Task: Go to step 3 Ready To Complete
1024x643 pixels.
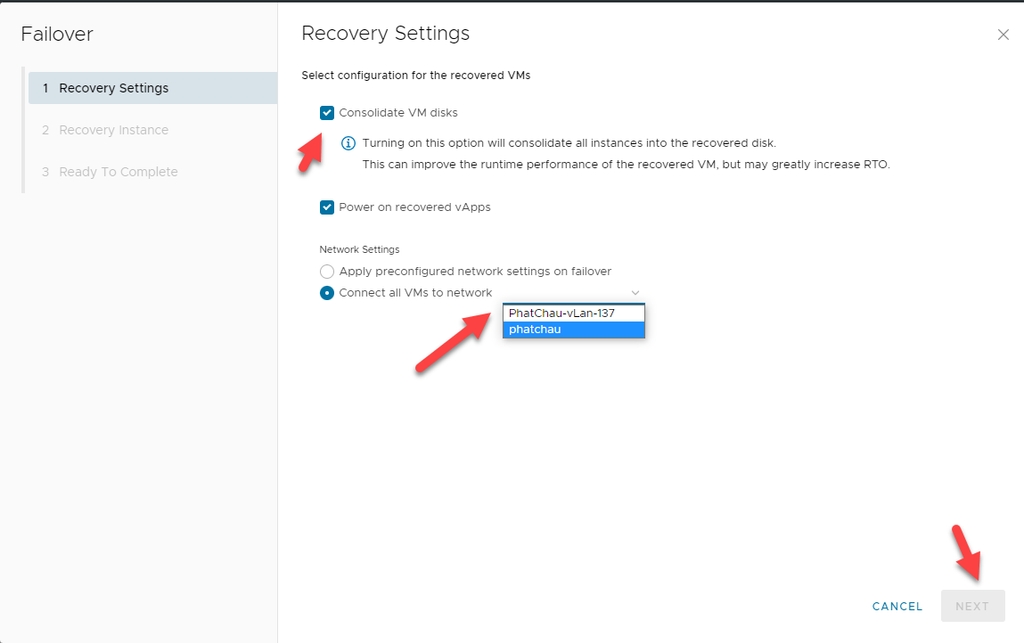Action: click(x=118, y=172)
